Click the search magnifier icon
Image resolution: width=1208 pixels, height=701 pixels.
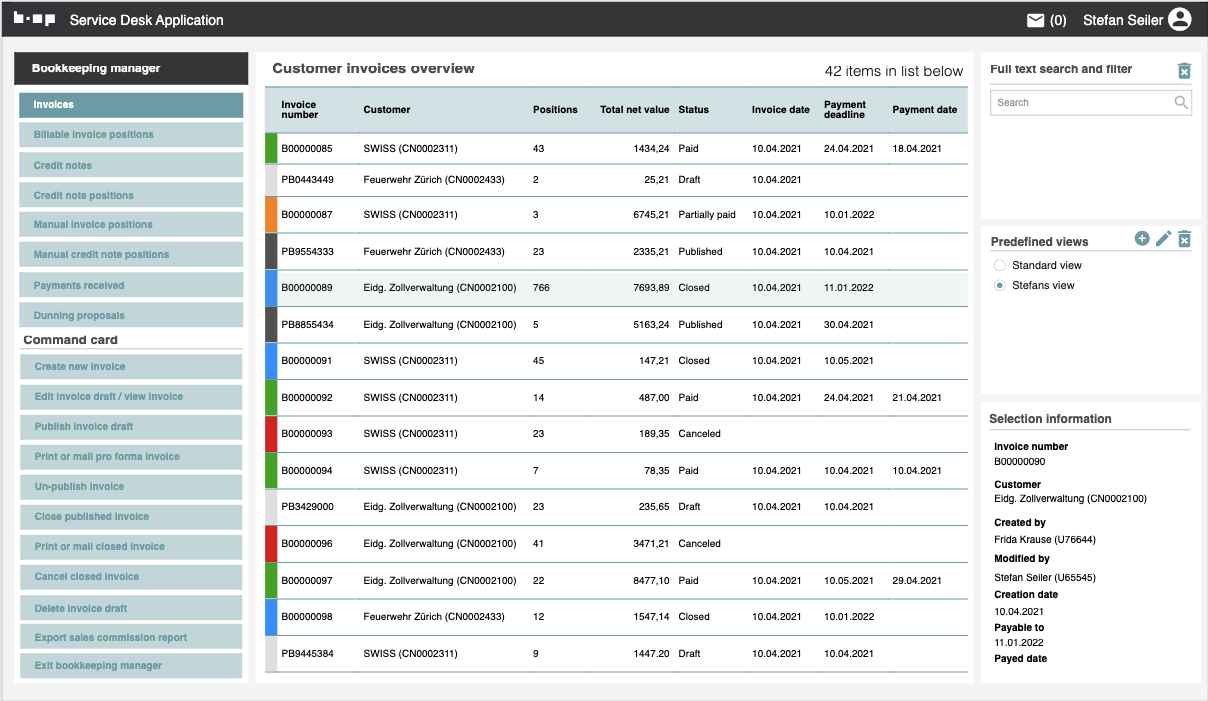click(1181, 102)
